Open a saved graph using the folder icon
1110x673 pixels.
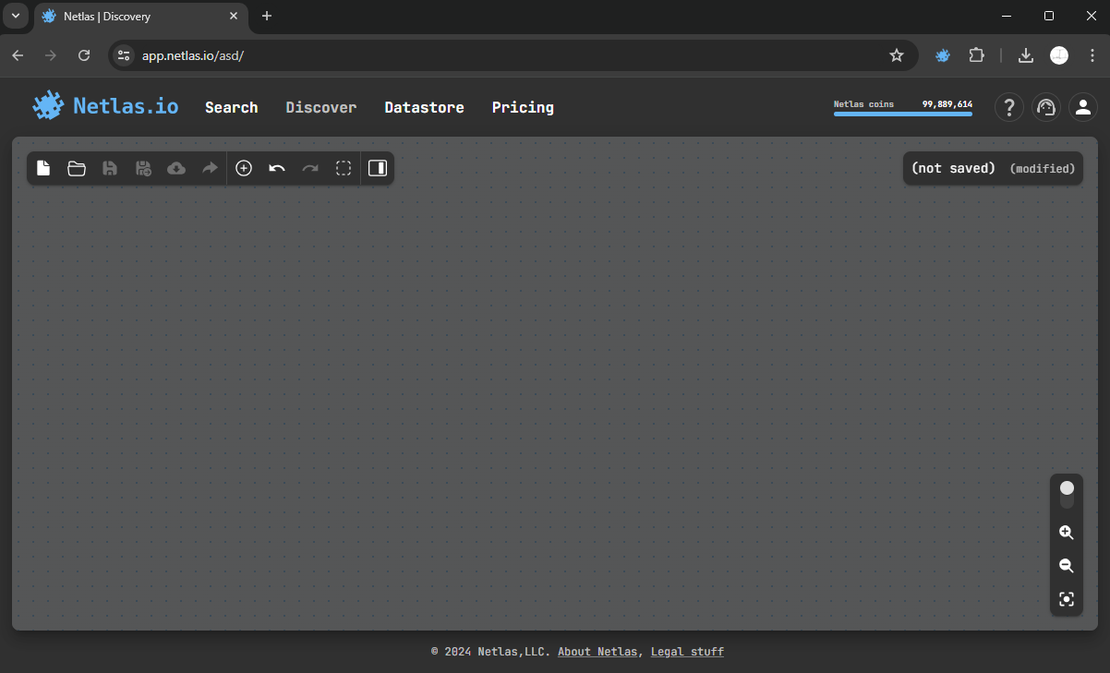tap(77, 168)
